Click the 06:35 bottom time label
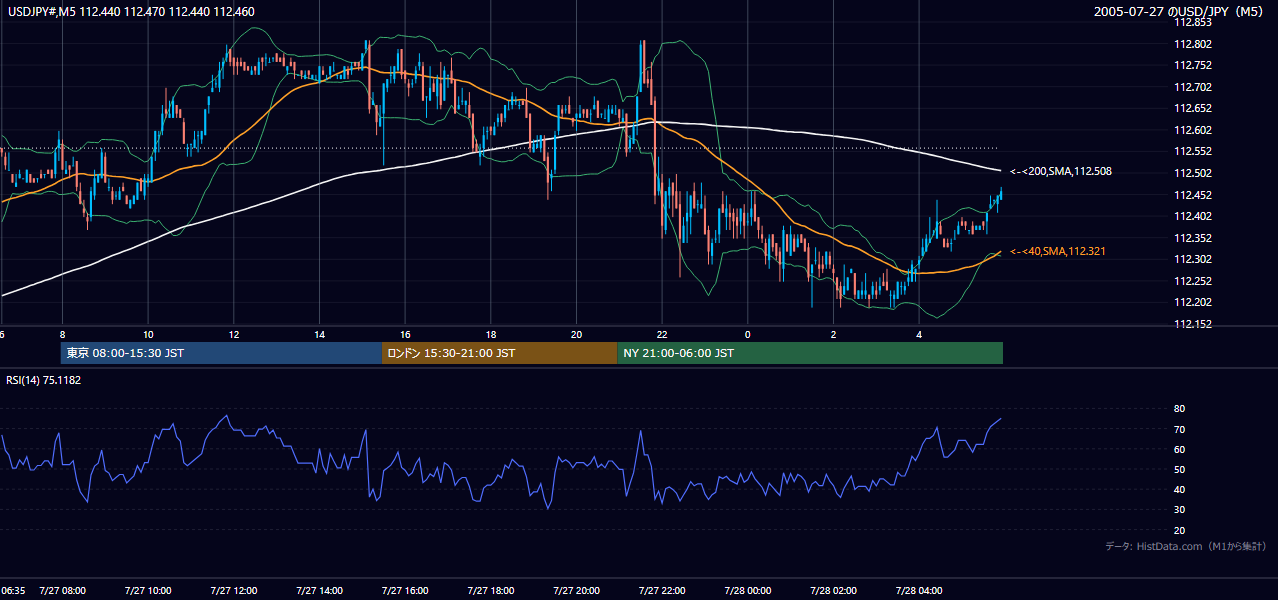Screen dimensions: 1278x600 [x=13, y=590]
